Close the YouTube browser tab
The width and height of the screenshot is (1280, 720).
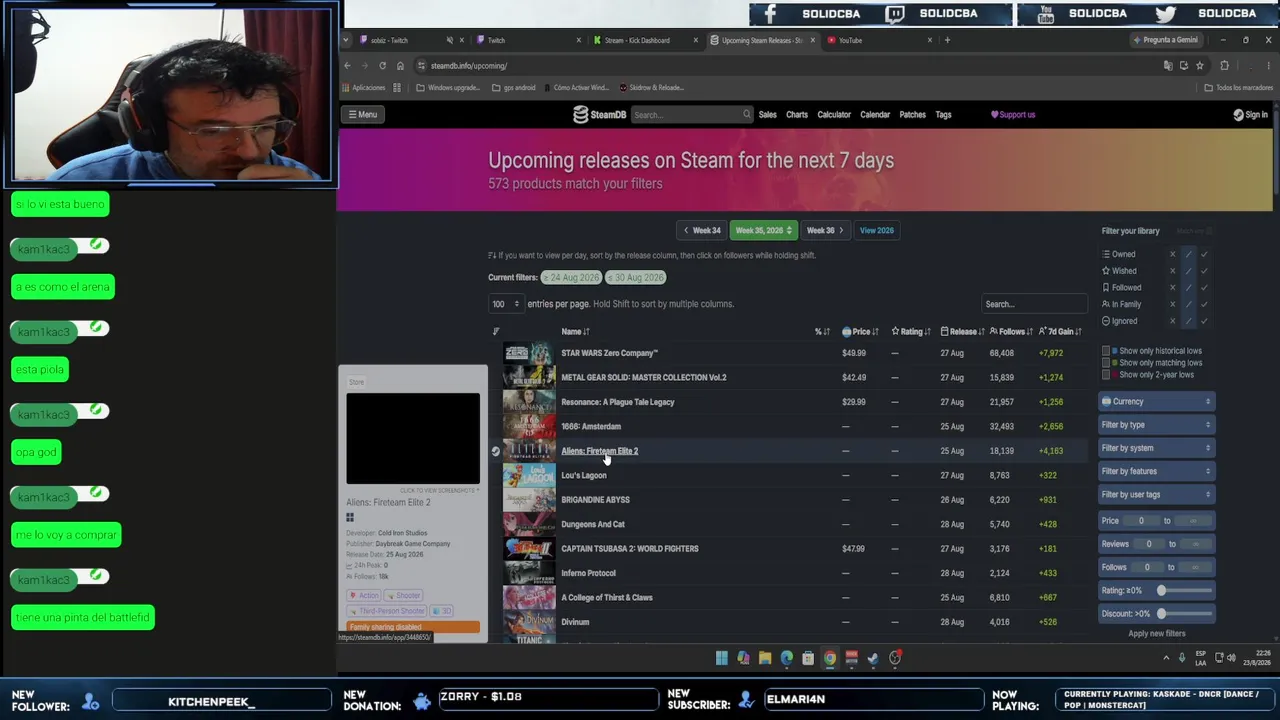(930, 40)
